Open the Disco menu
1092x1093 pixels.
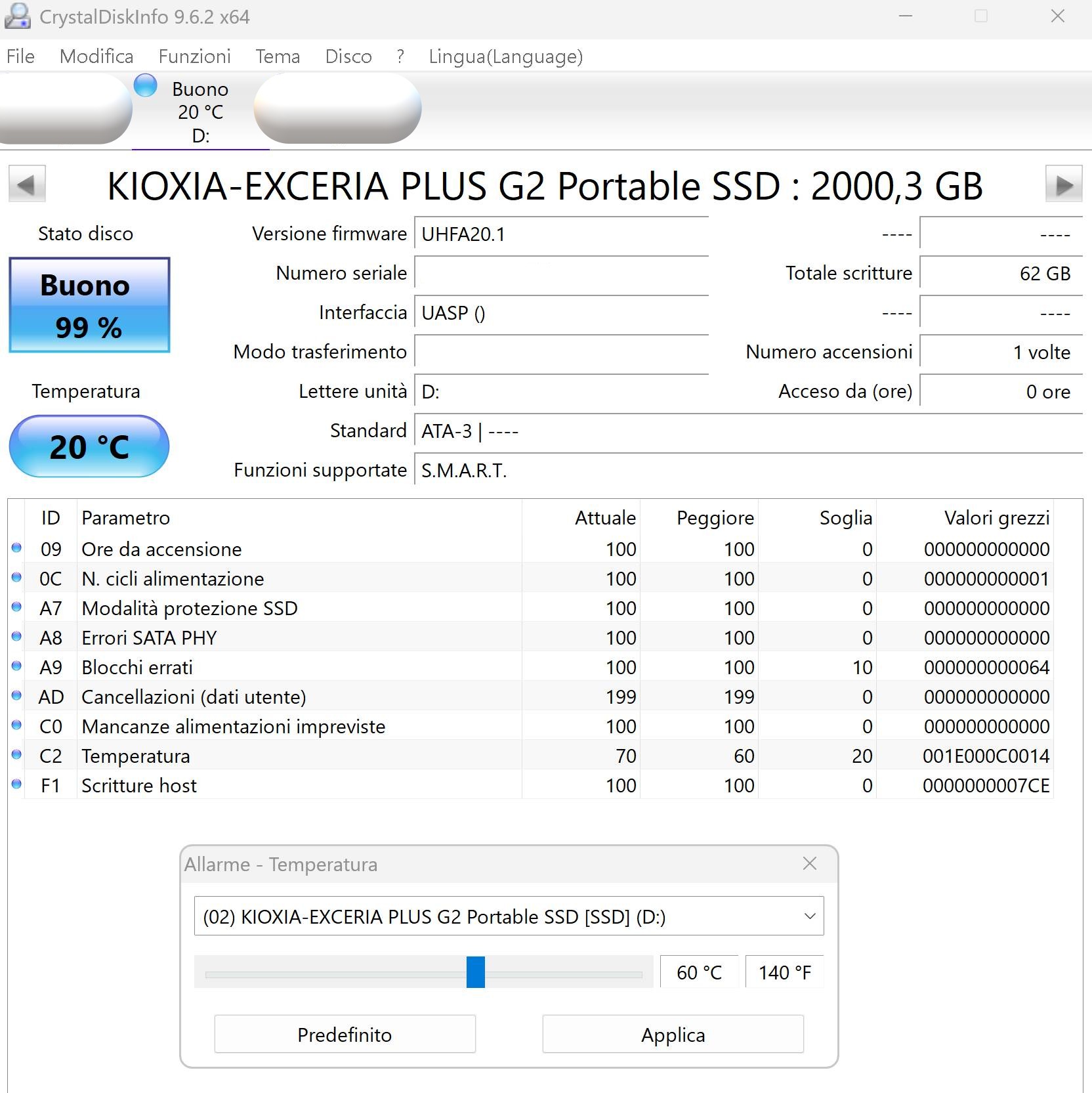coord(348,56)
